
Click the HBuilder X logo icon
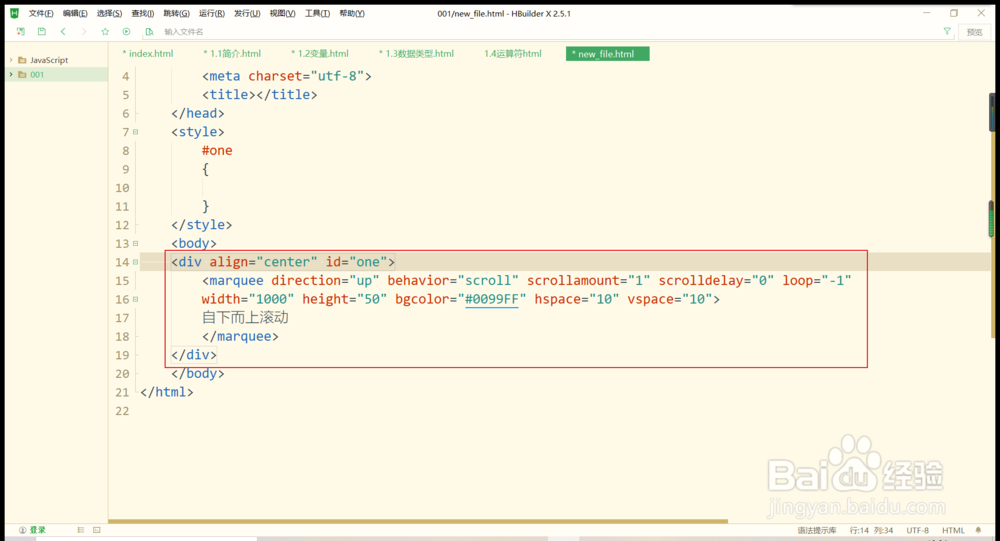click(14, 13)
